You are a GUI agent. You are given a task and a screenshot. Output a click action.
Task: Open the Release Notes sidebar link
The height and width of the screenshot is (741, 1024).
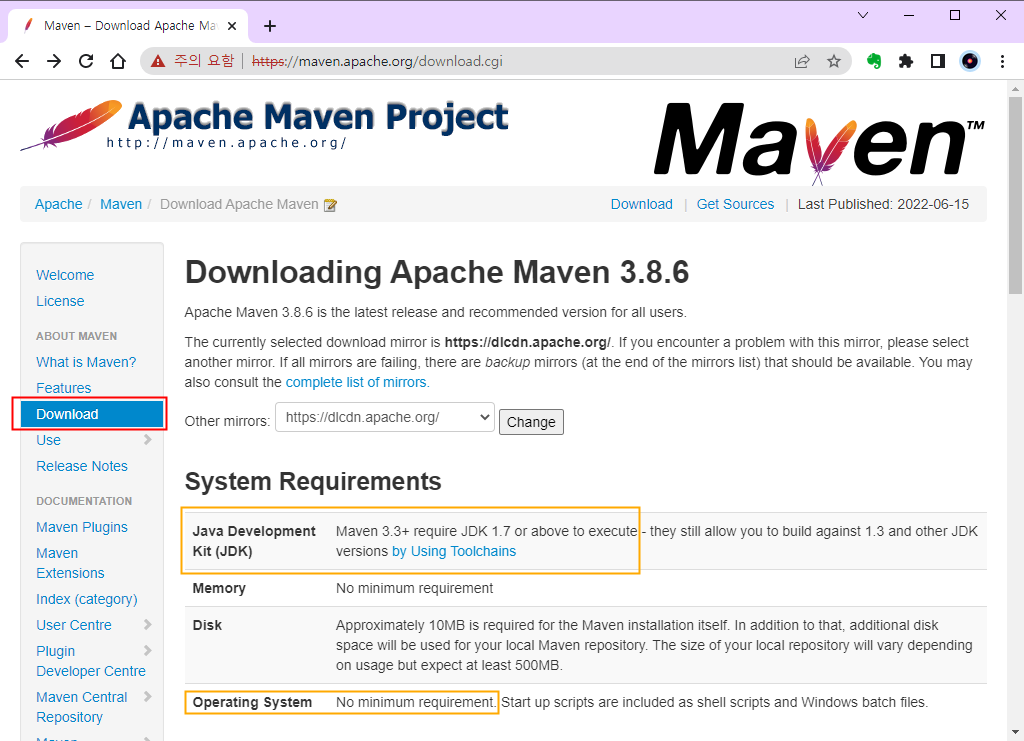click(x=82, y=467)
